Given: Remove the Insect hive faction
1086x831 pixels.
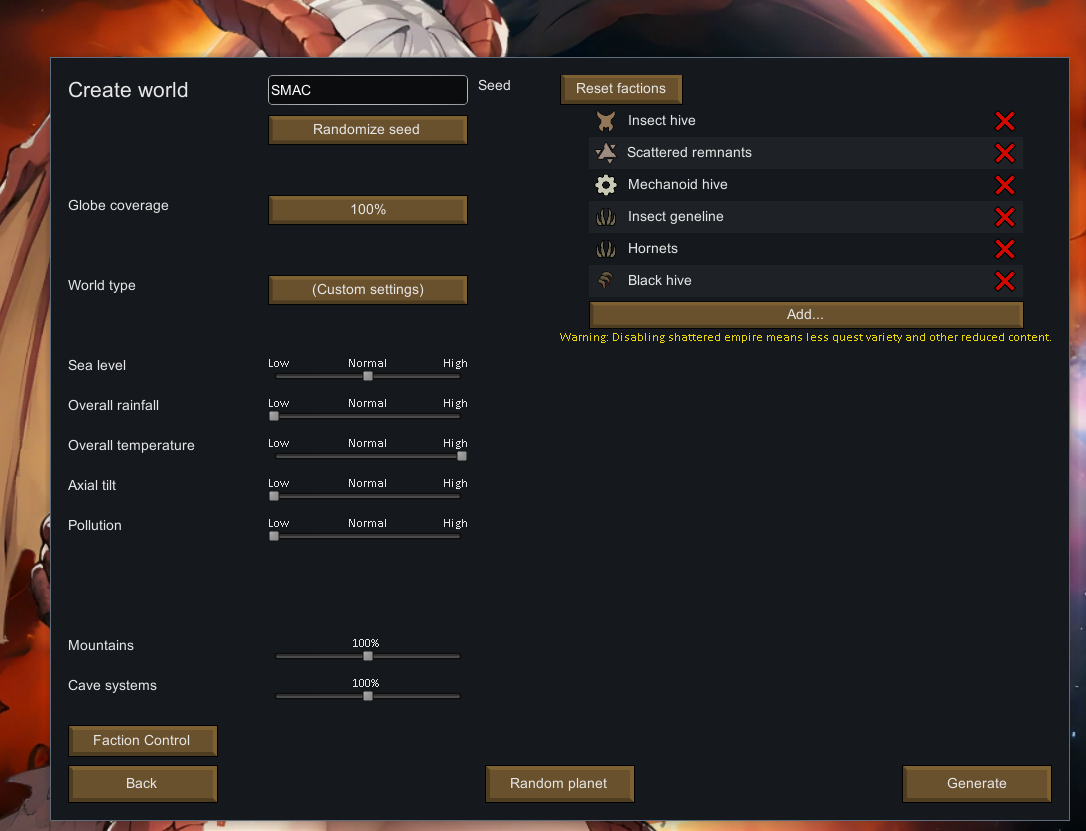Looking at the screenshot, I should (x=1005, y=121).
